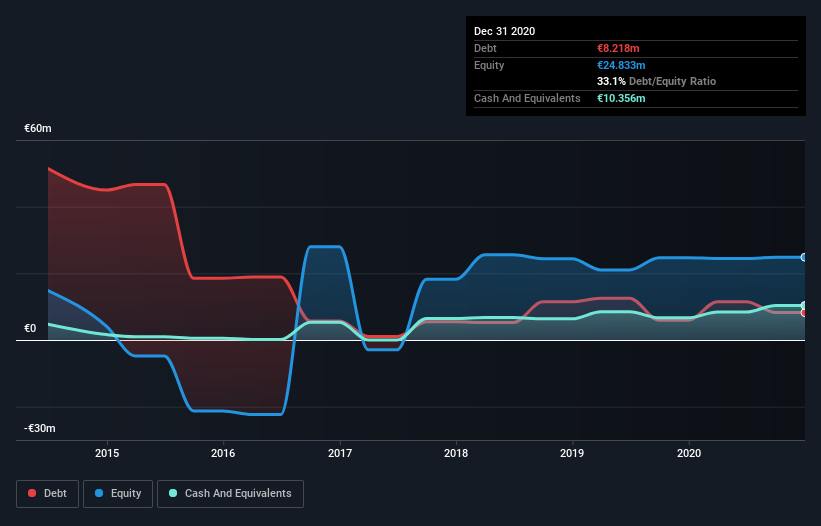Click the 2015 x-axis label
821x526 pixels.
click(x=107, y=453)
